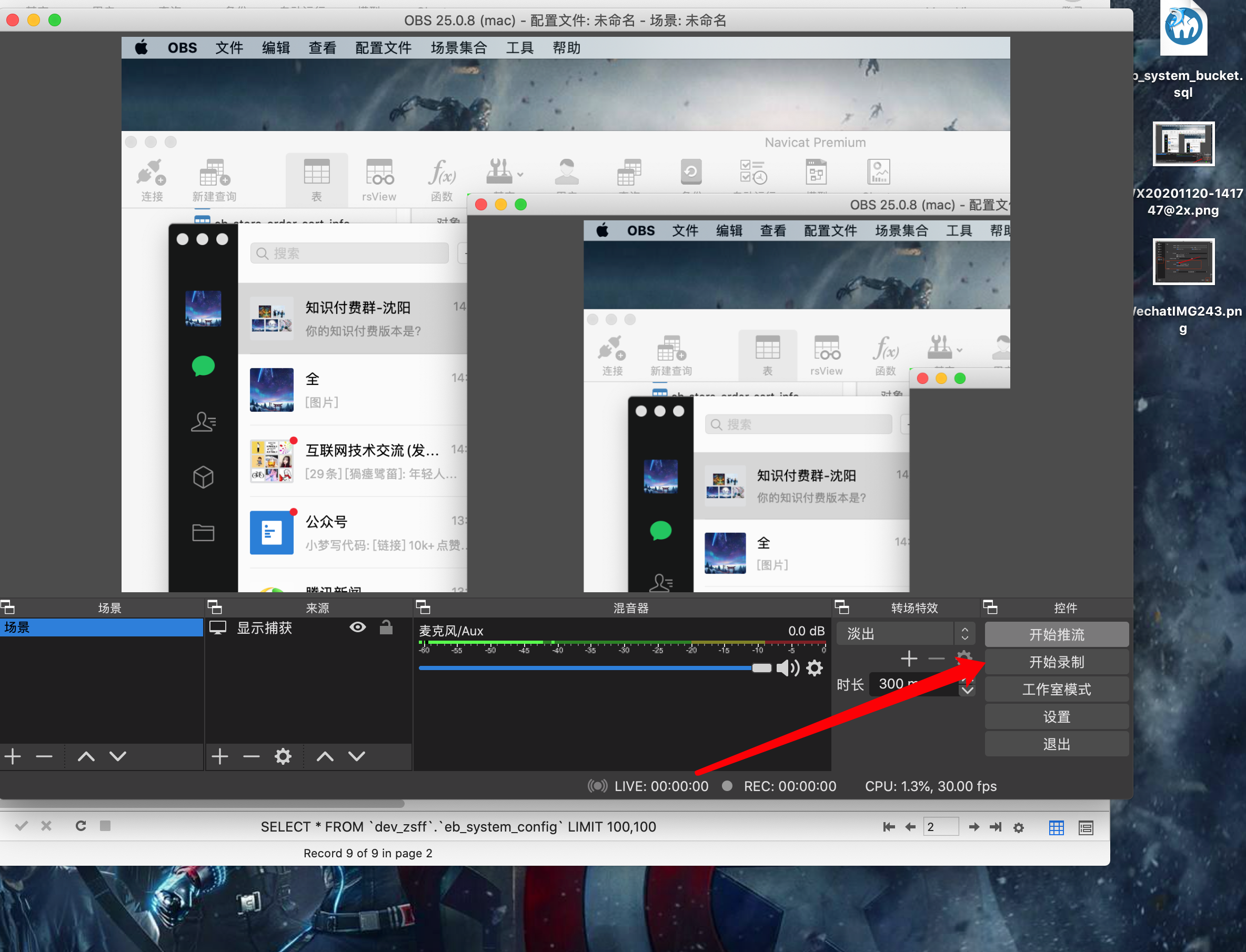Go to last page in Navicat

coord(996,827)
